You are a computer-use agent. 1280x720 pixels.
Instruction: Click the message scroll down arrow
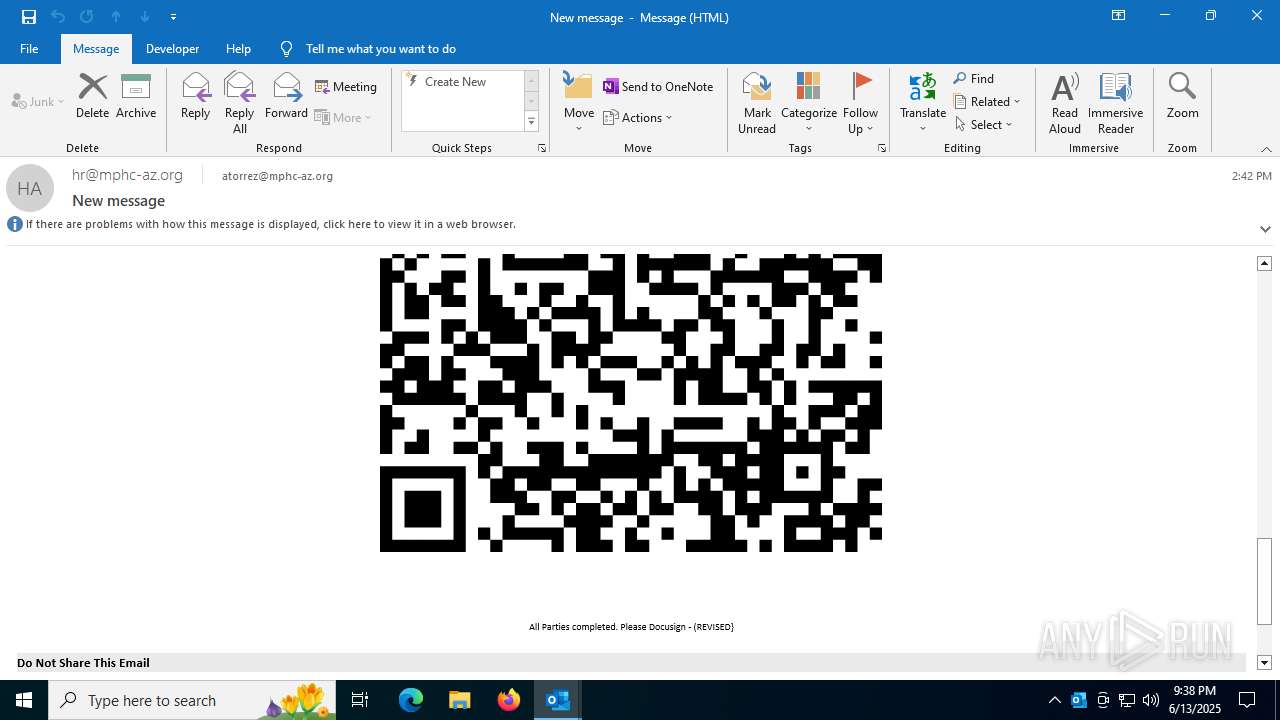(1264, 662)
